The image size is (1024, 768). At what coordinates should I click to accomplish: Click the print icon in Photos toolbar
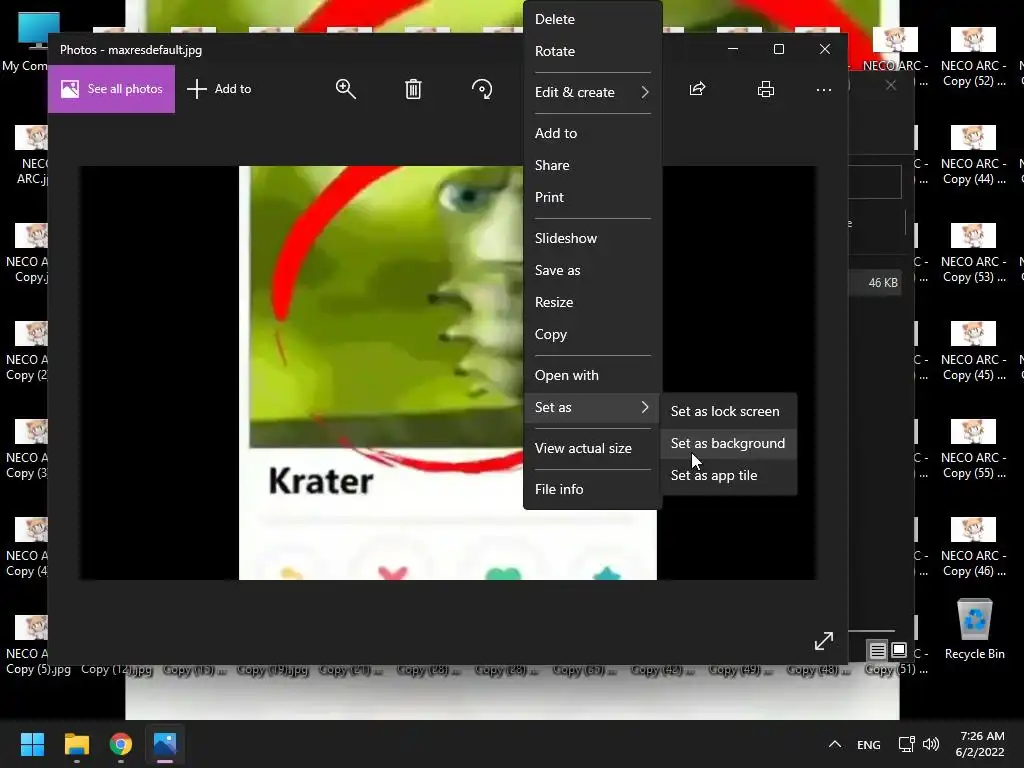click(765, 89)
